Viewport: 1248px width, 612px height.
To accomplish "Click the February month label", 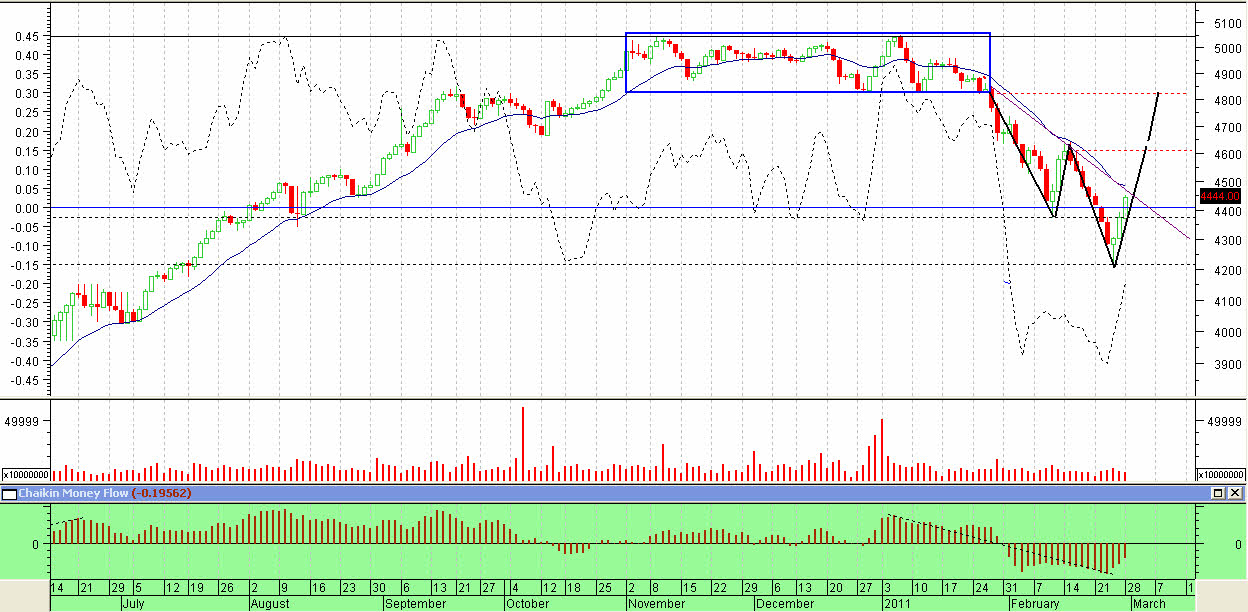I will (x=1034, y=604).
